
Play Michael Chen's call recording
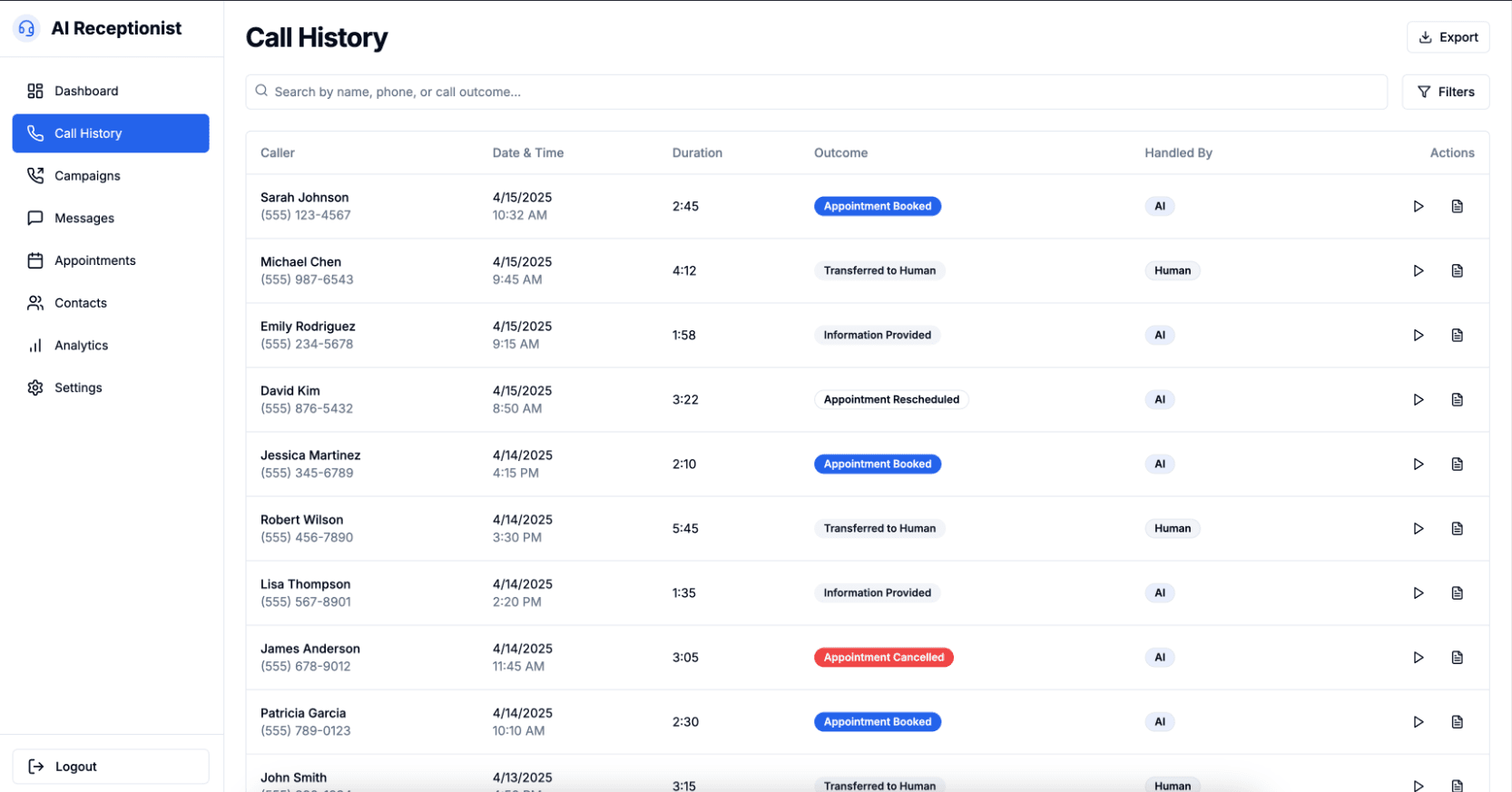coord(1418,271)
